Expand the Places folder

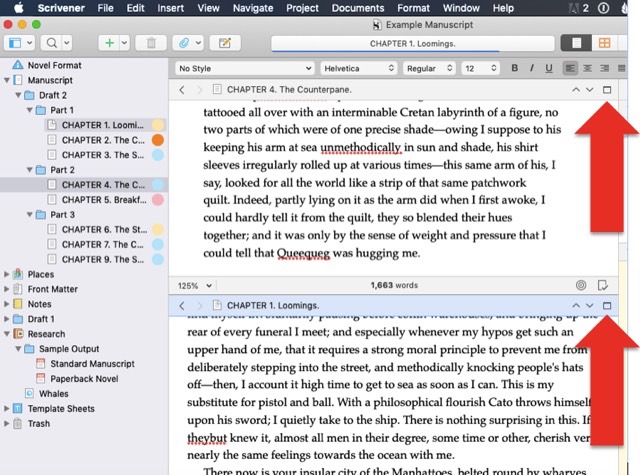click(x=7, y=274)
